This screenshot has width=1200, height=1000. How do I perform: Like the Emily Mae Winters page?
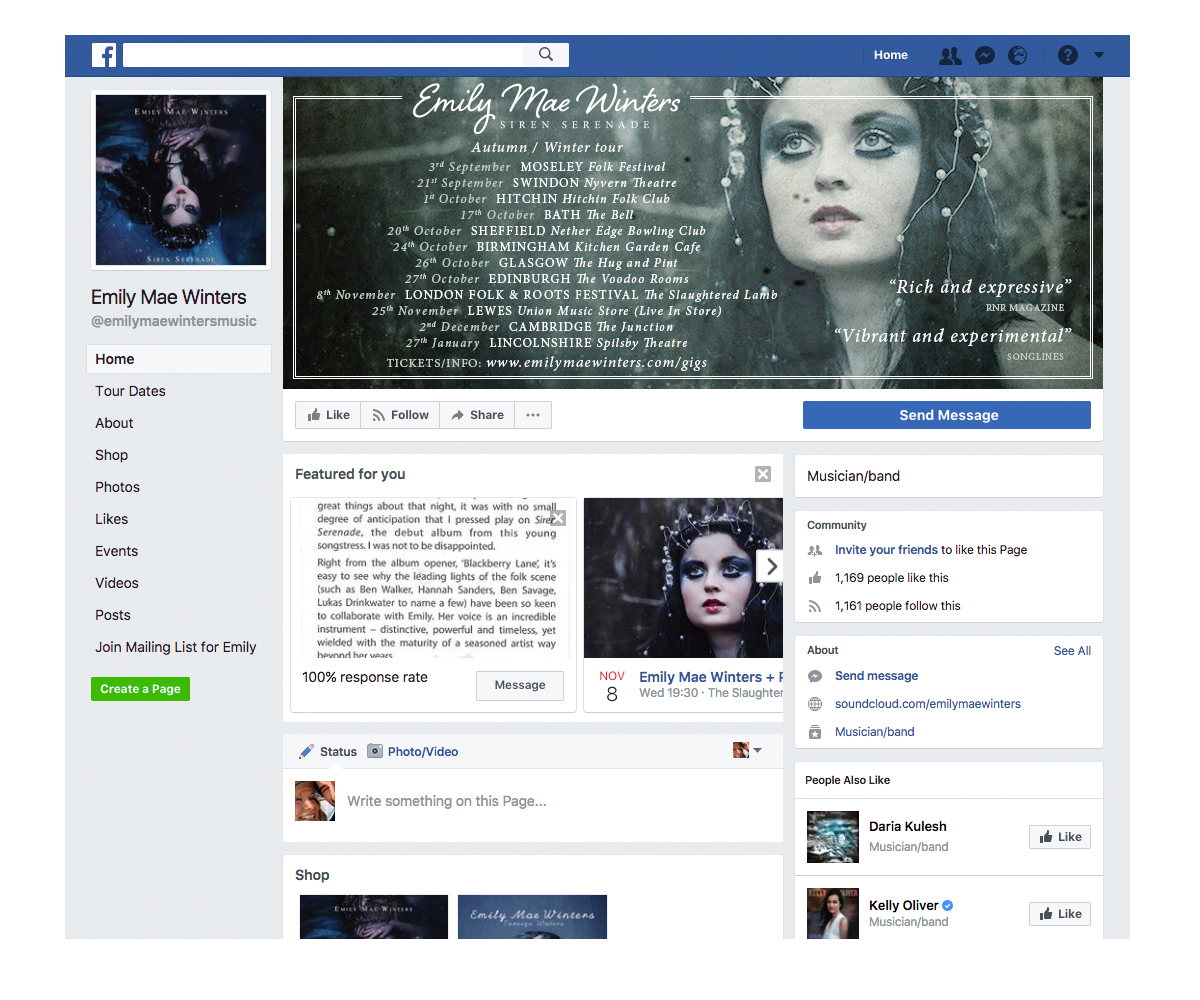point(328,415)
